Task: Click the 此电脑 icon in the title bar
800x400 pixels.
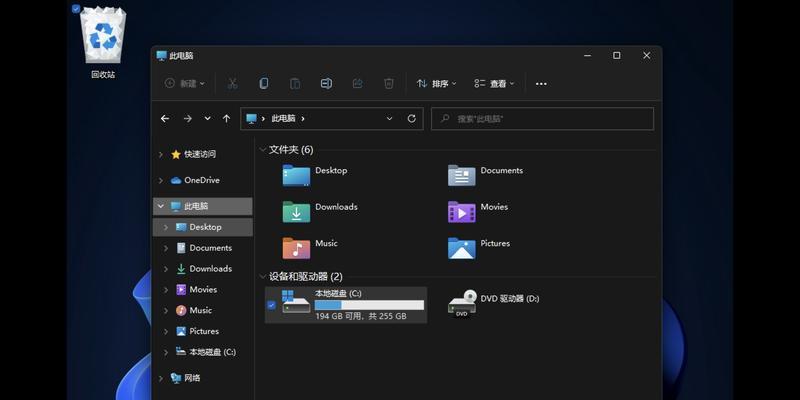Action: click(162, 56)
